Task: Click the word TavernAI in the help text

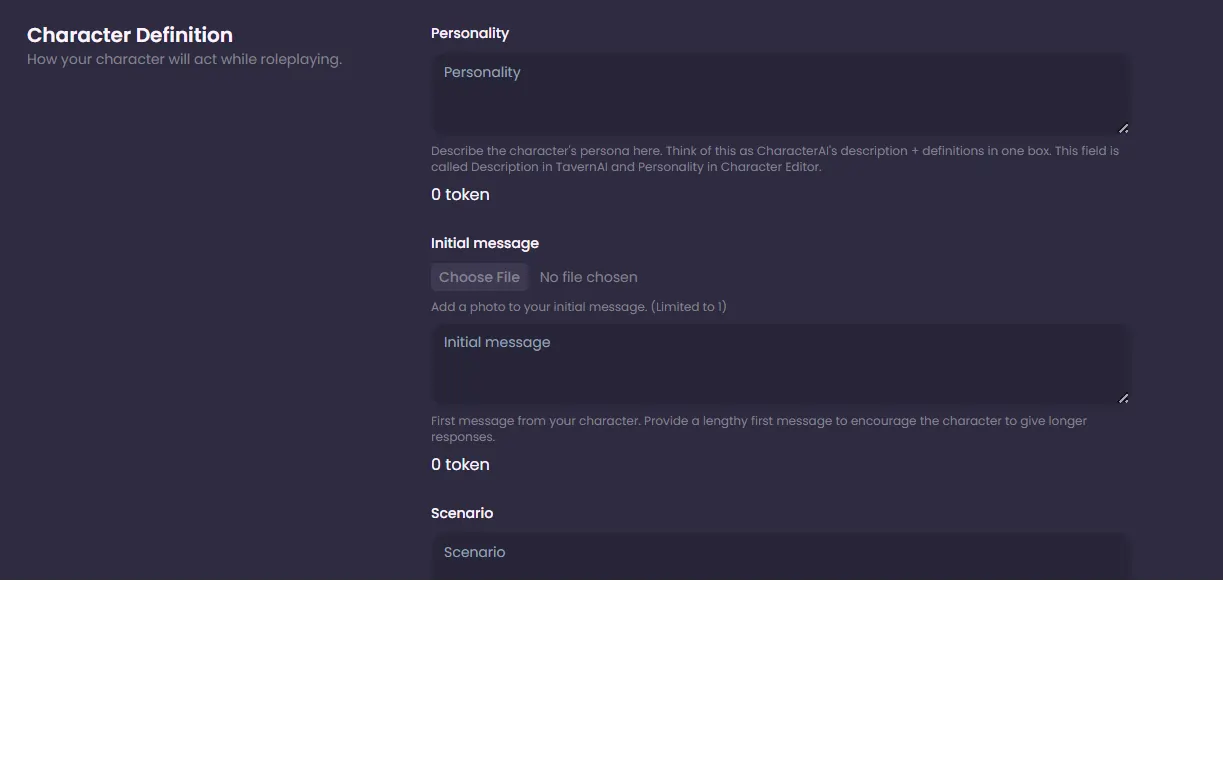Action: 581,167
